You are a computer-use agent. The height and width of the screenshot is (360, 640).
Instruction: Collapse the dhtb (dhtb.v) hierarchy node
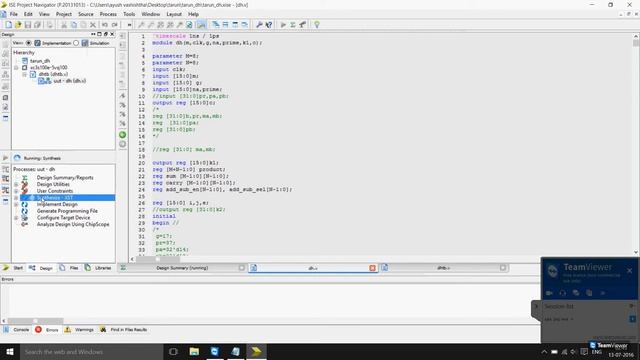24,74
